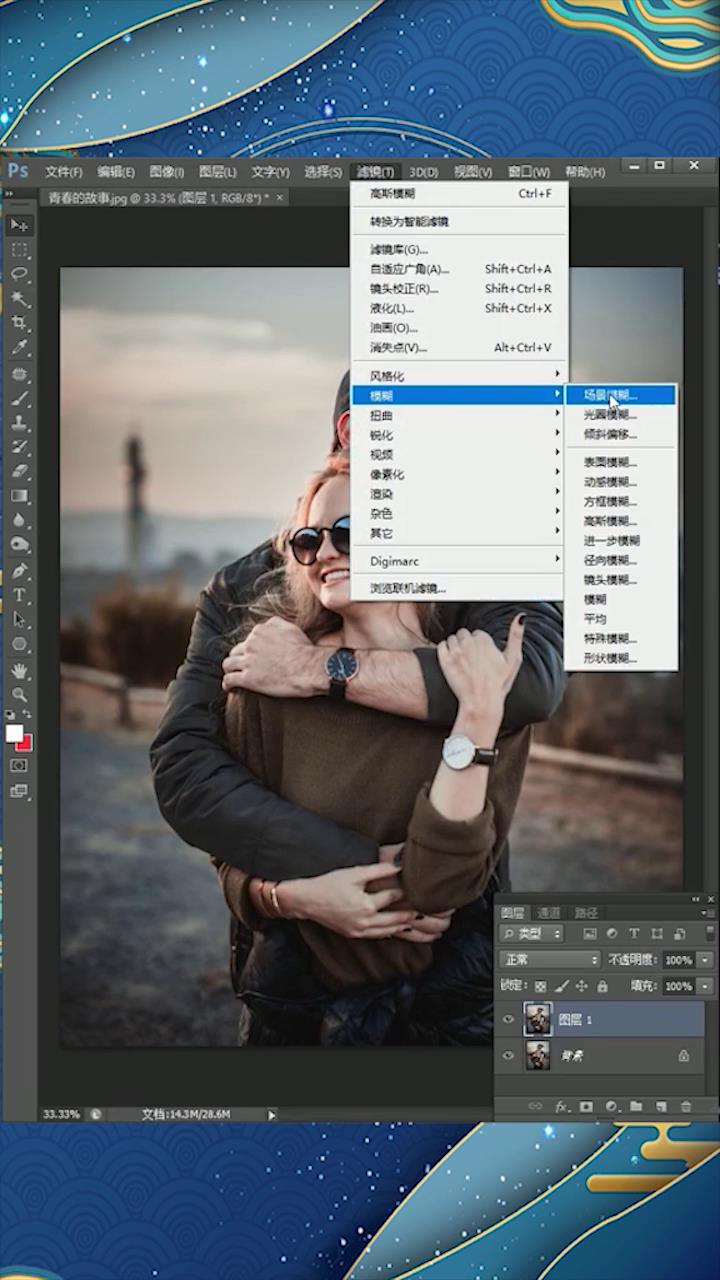Create a new adjustment layer

(611, 1107)
